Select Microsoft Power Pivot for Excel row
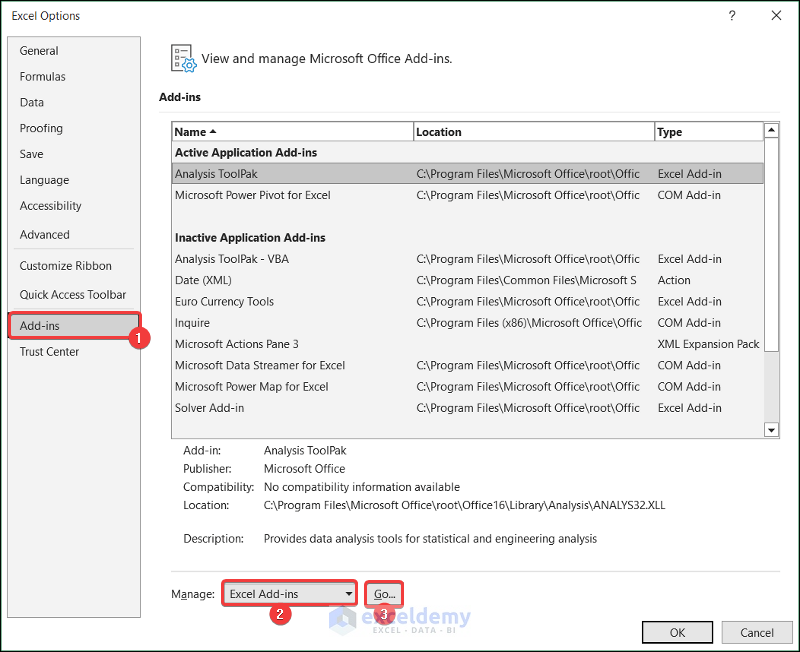This screenshot has width=800, height=652. 468,195
